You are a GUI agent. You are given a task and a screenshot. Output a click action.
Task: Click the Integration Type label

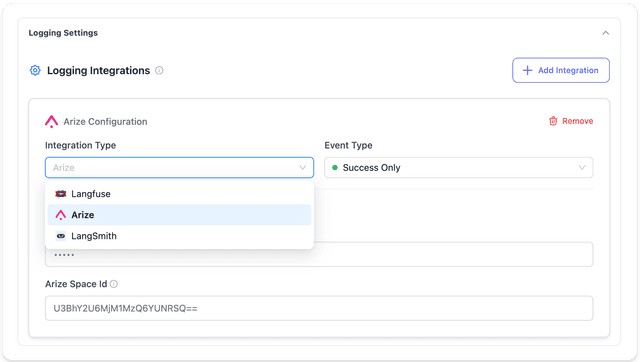80,145
